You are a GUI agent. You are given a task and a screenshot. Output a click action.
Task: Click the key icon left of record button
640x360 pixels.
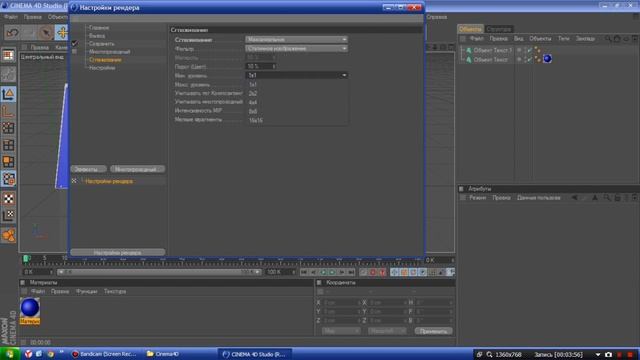(363, 272)
